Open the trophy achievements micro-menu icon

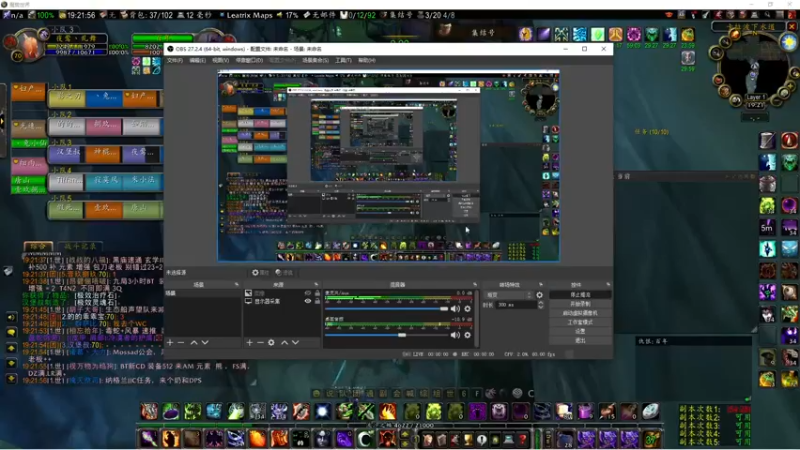468,439
